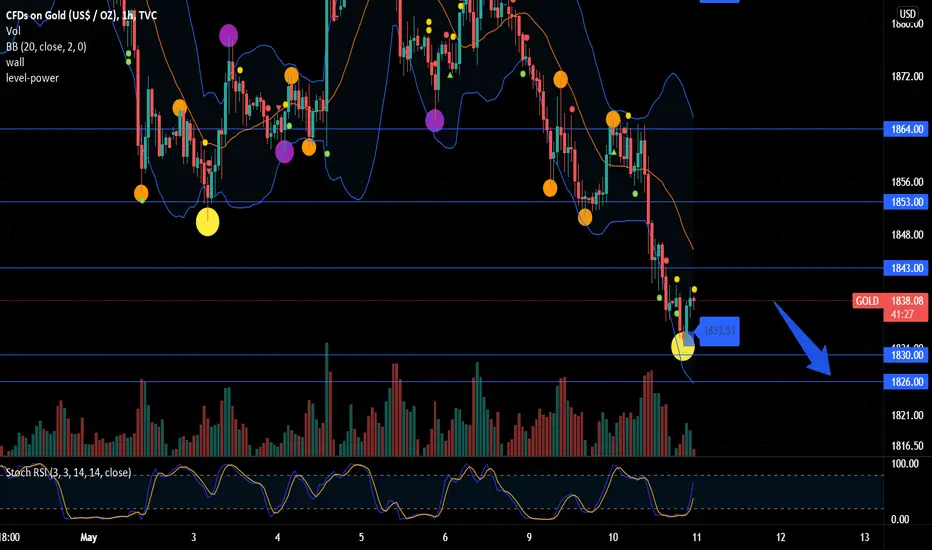This screenshot has height=550, width=932.
Task: Click the May label on time axis
Action: coord(89,538)
